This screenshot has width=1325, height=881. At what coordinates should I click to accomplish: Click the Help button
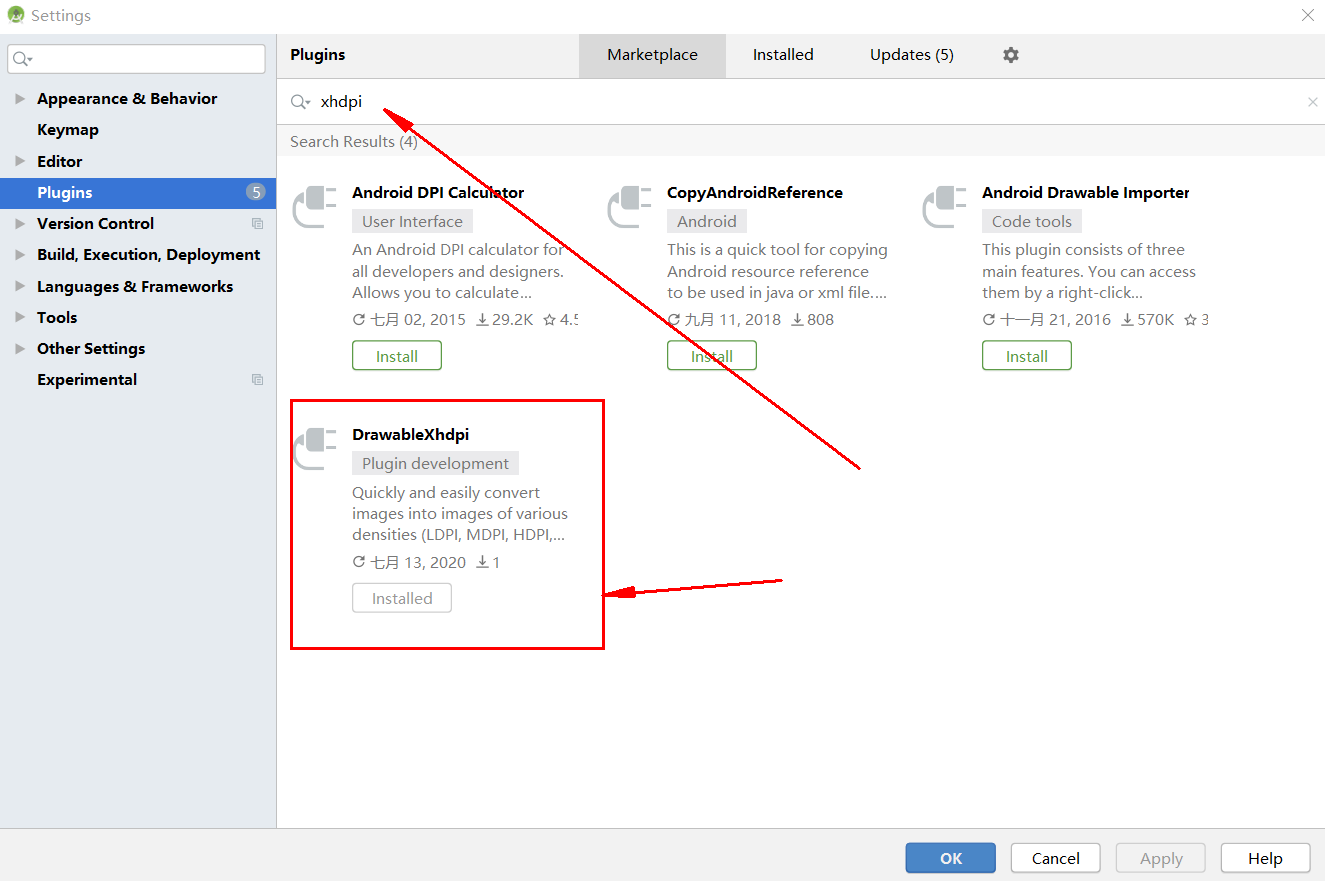1265,858
